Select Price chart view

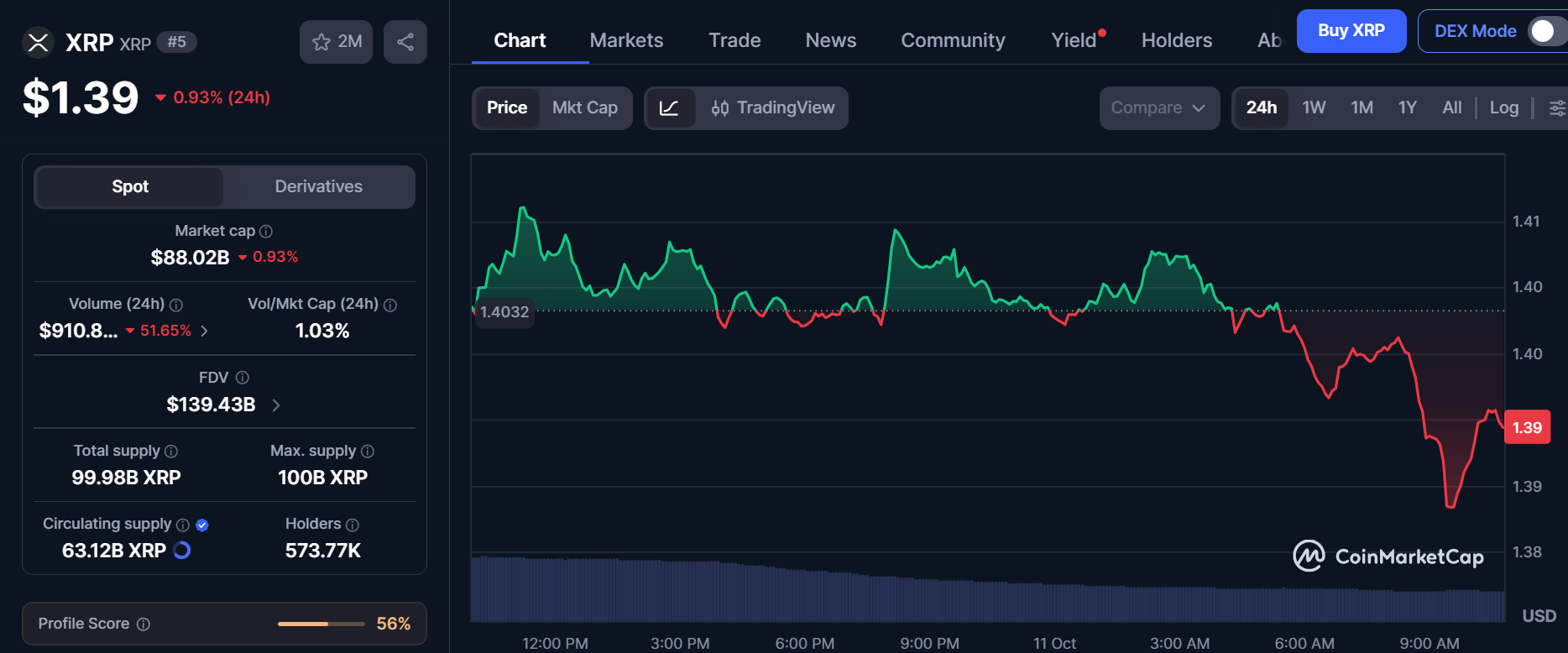coord(507,108)
